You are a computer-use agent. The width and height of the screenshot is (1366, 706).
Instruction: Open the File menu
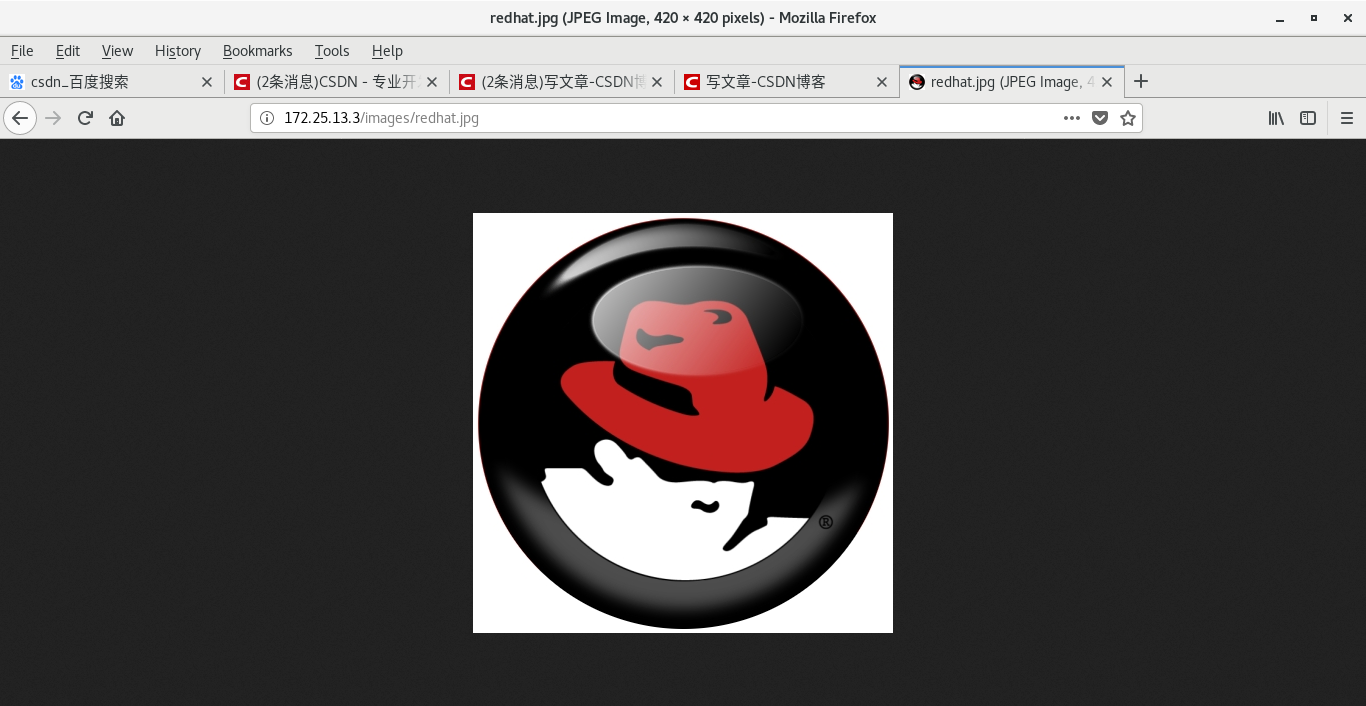click(x=22, y=51)
